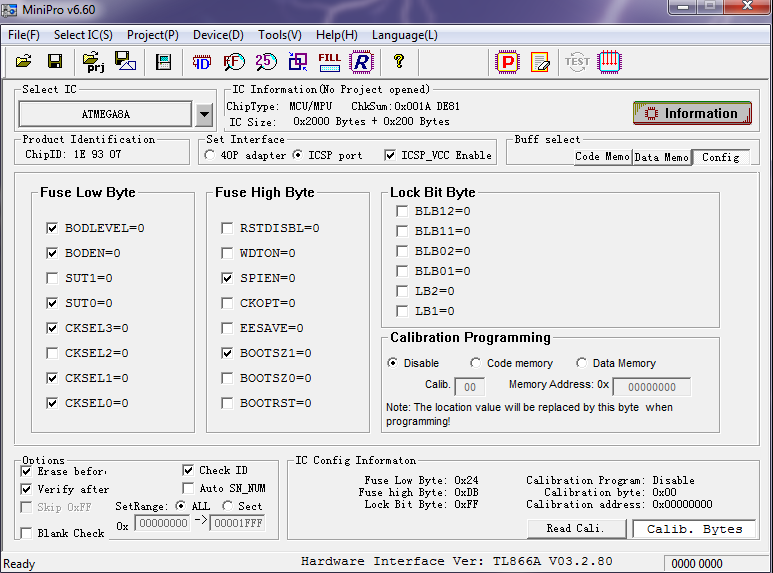This screenshot has height=573, width=773.
Task: Click the FILL buffer icon
Action: coord(329,62)
